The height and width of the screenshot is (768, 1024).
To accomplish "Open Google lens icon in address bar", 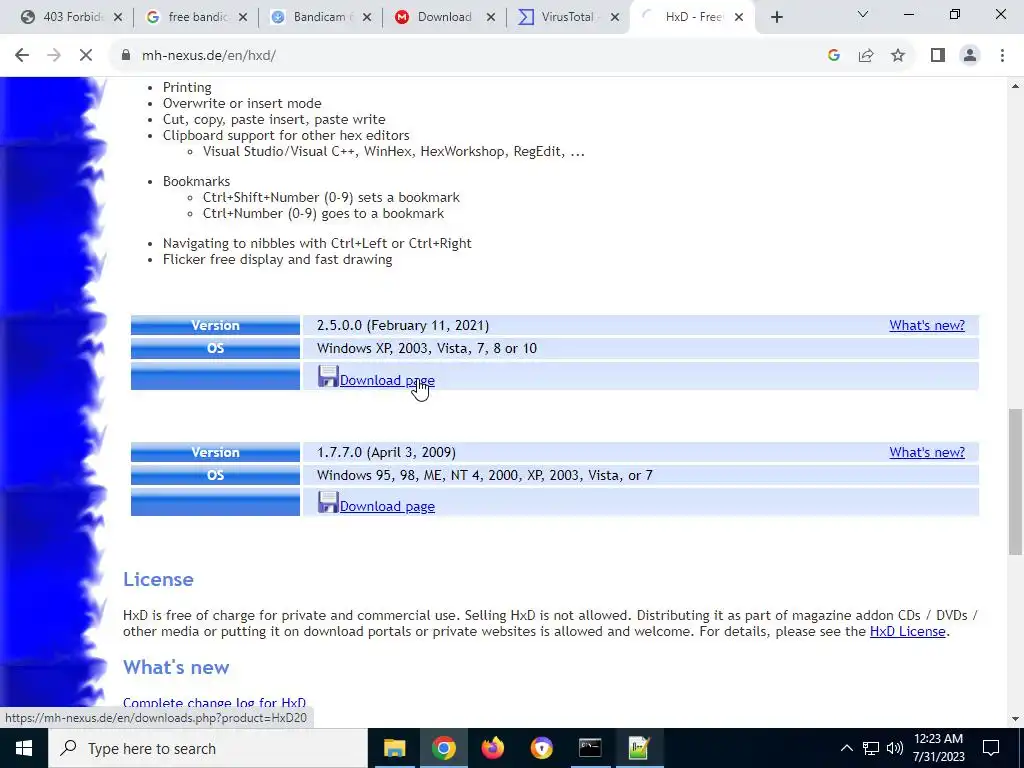I will (833, 56).
